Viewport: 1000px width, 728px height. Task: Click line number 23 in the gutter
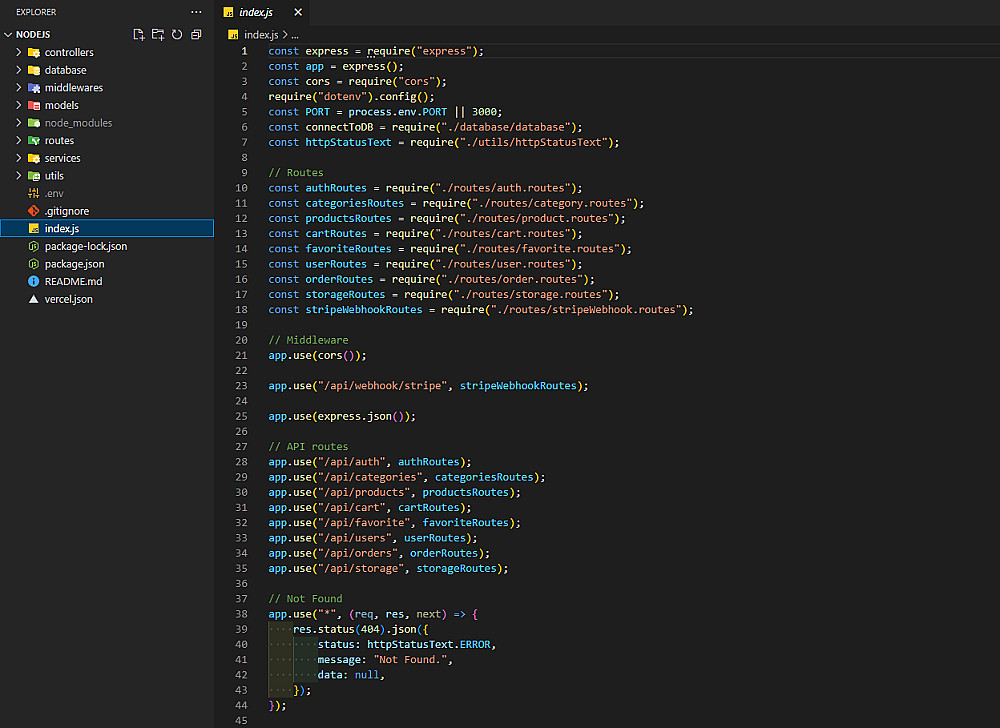click(x=243, y=385)
